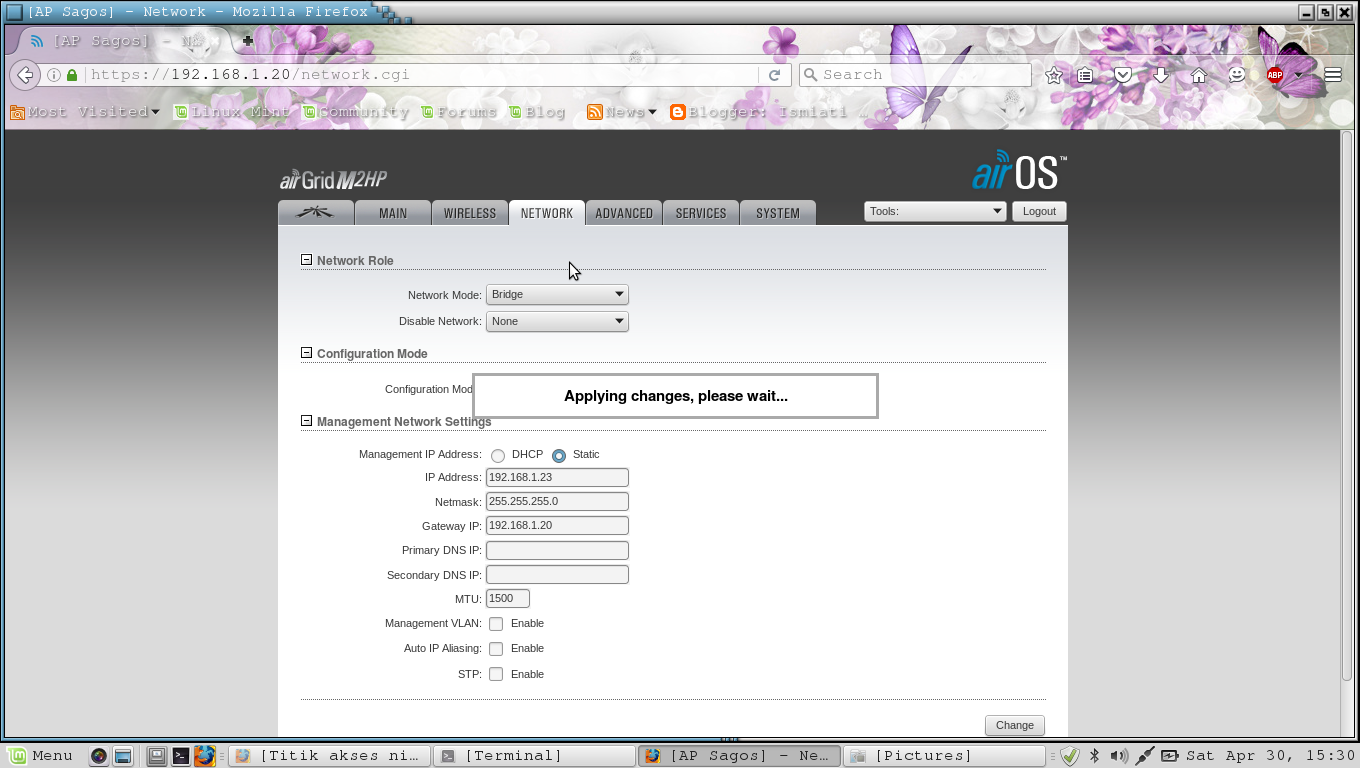The image size is (1360, 768).
Task: Switch to the SYSTEM tab
Action: (x=777, y=212)
